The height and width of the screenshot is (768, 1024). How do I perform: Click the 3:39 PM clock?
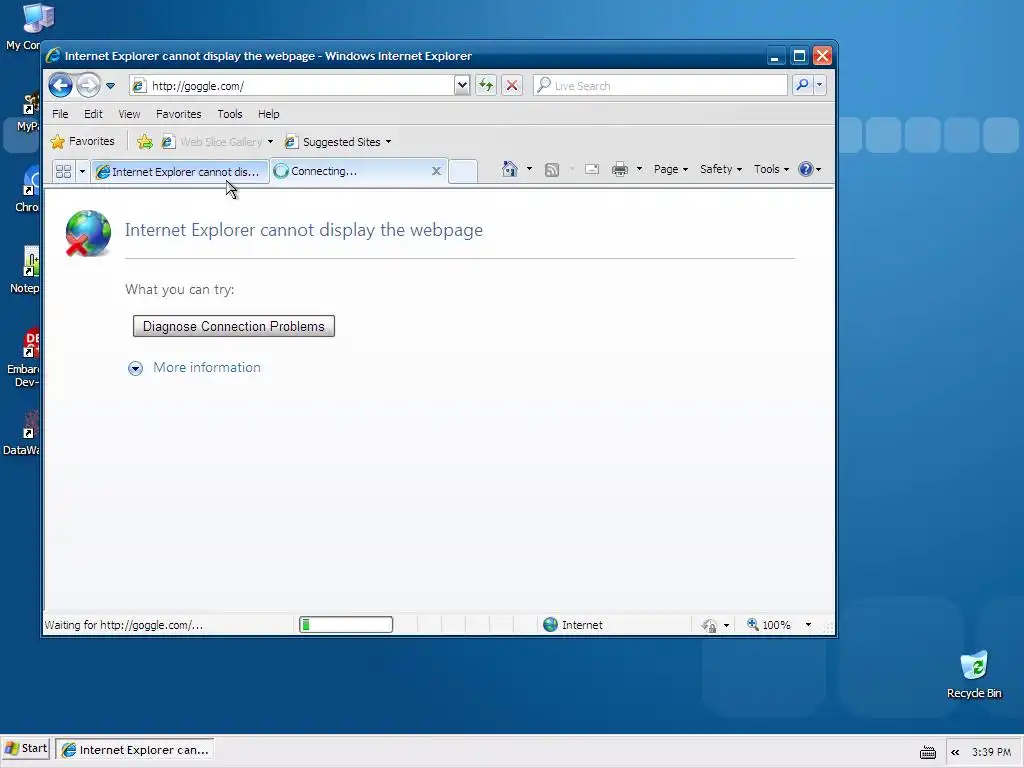991,752
